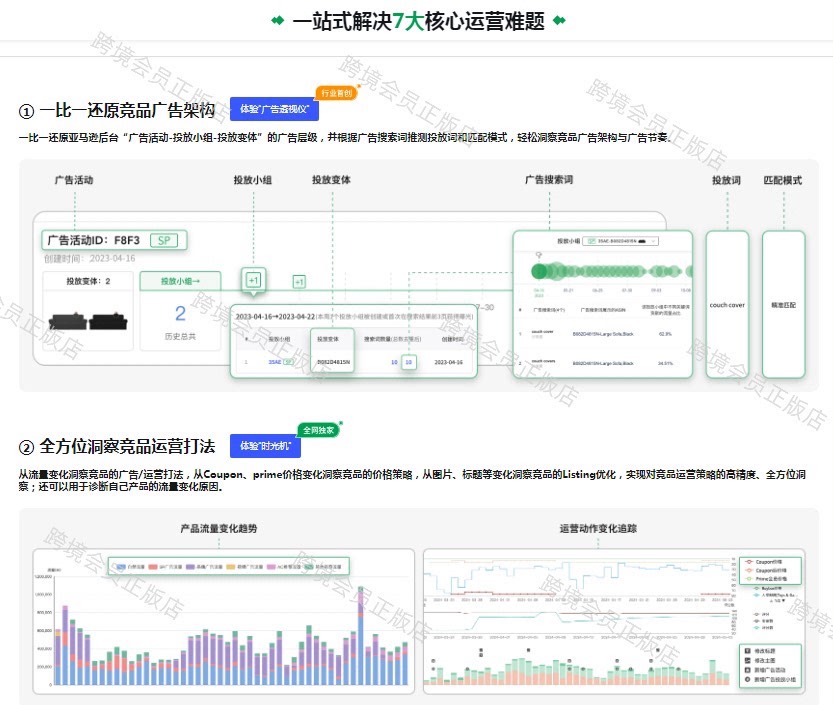Click the 62.9% value in row 1

click(665, 334)
